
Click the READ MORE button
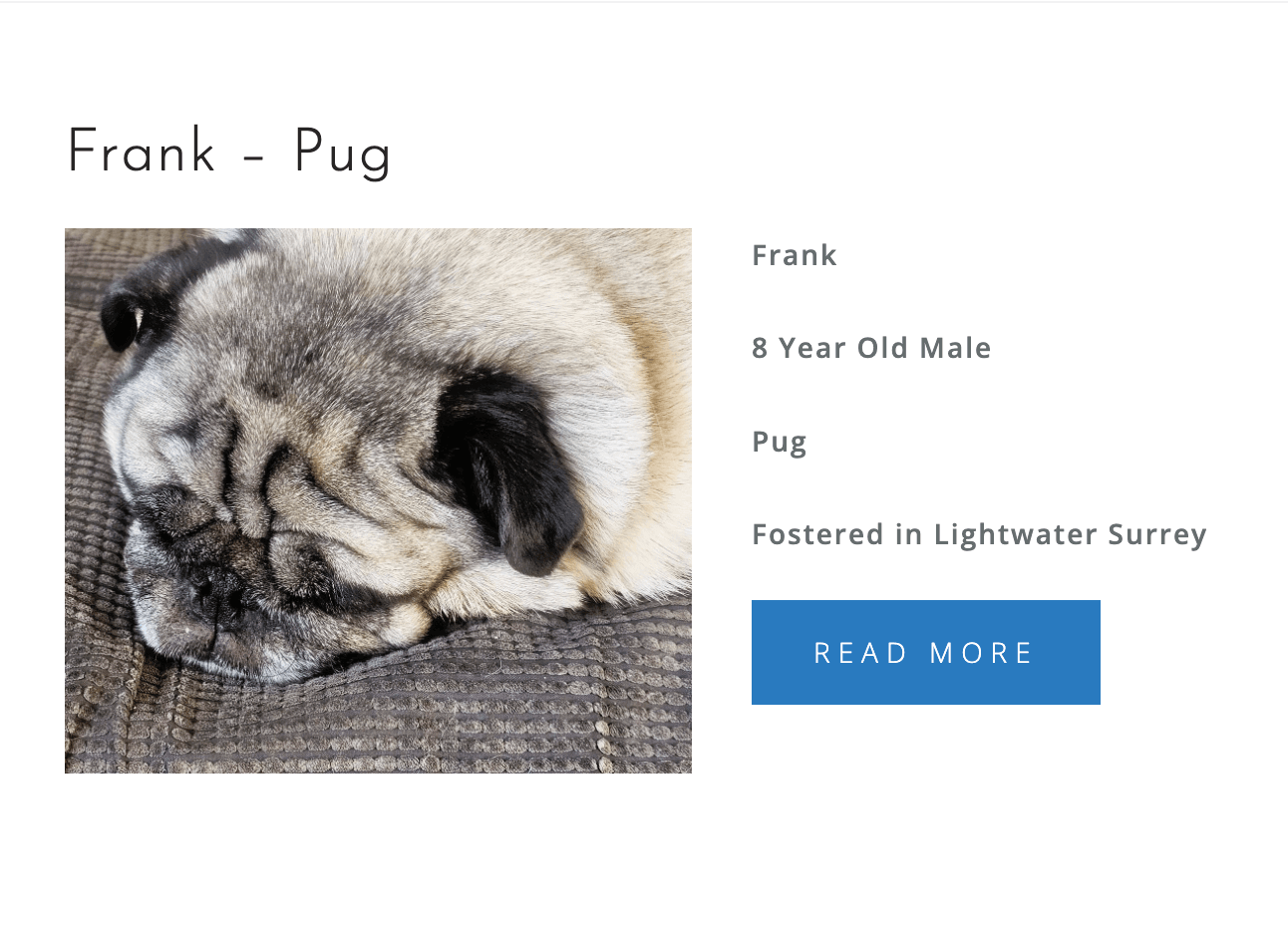click(x=925, y=652)
